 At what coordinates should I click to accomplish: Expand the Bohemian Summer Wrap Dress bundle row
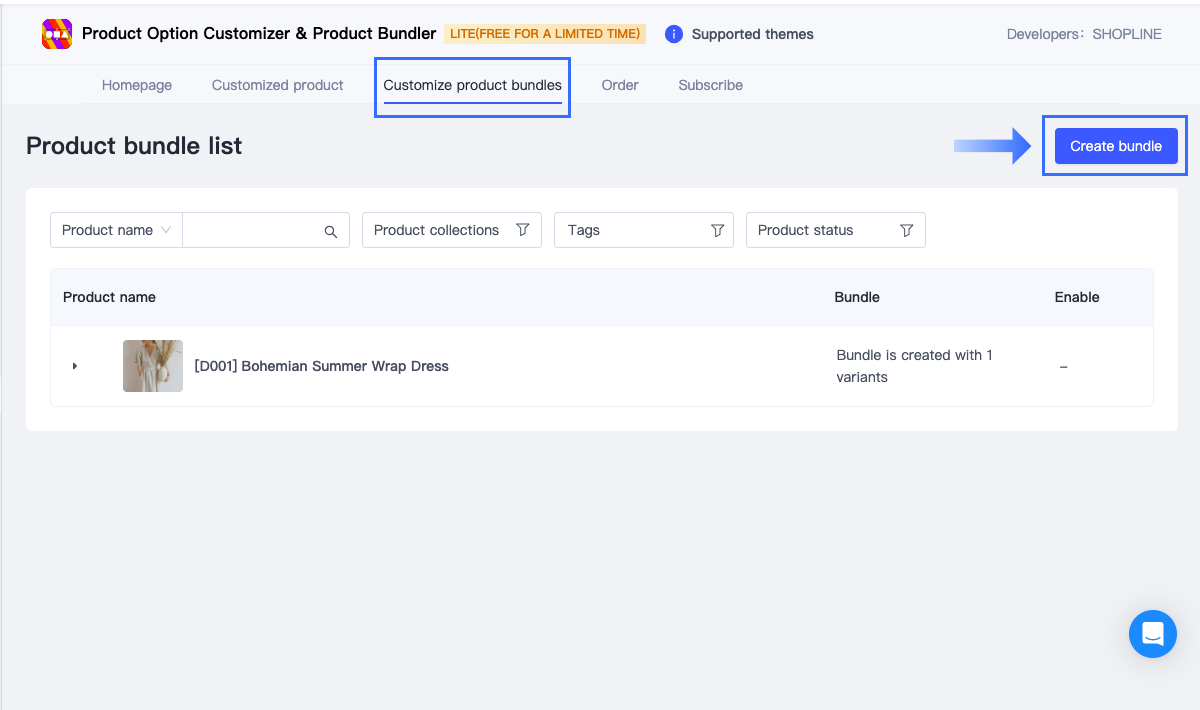pos(74,366)
